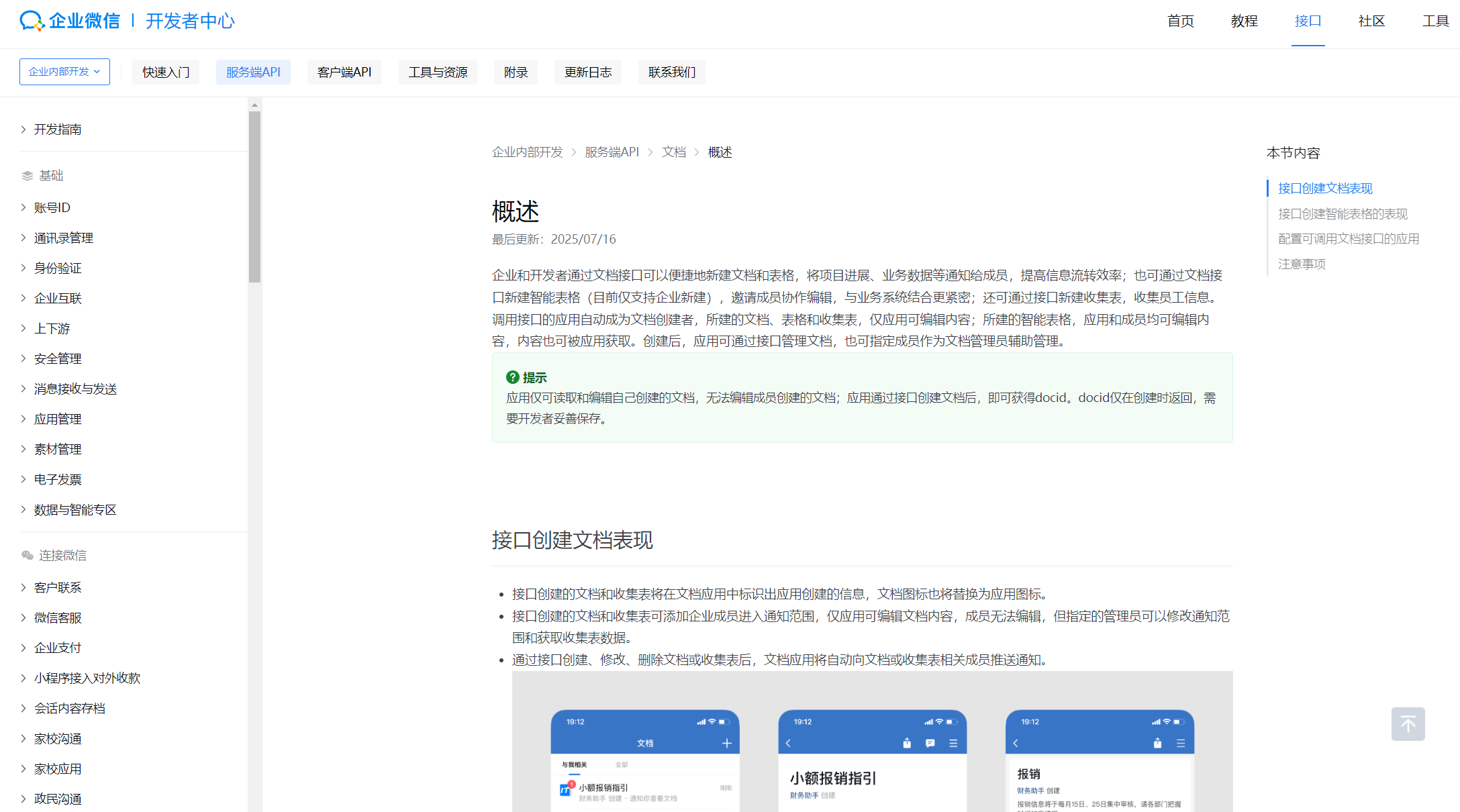Click the 连接微信 section chat icon
The width and height of the screenshot is (1460, 812).
28,556
